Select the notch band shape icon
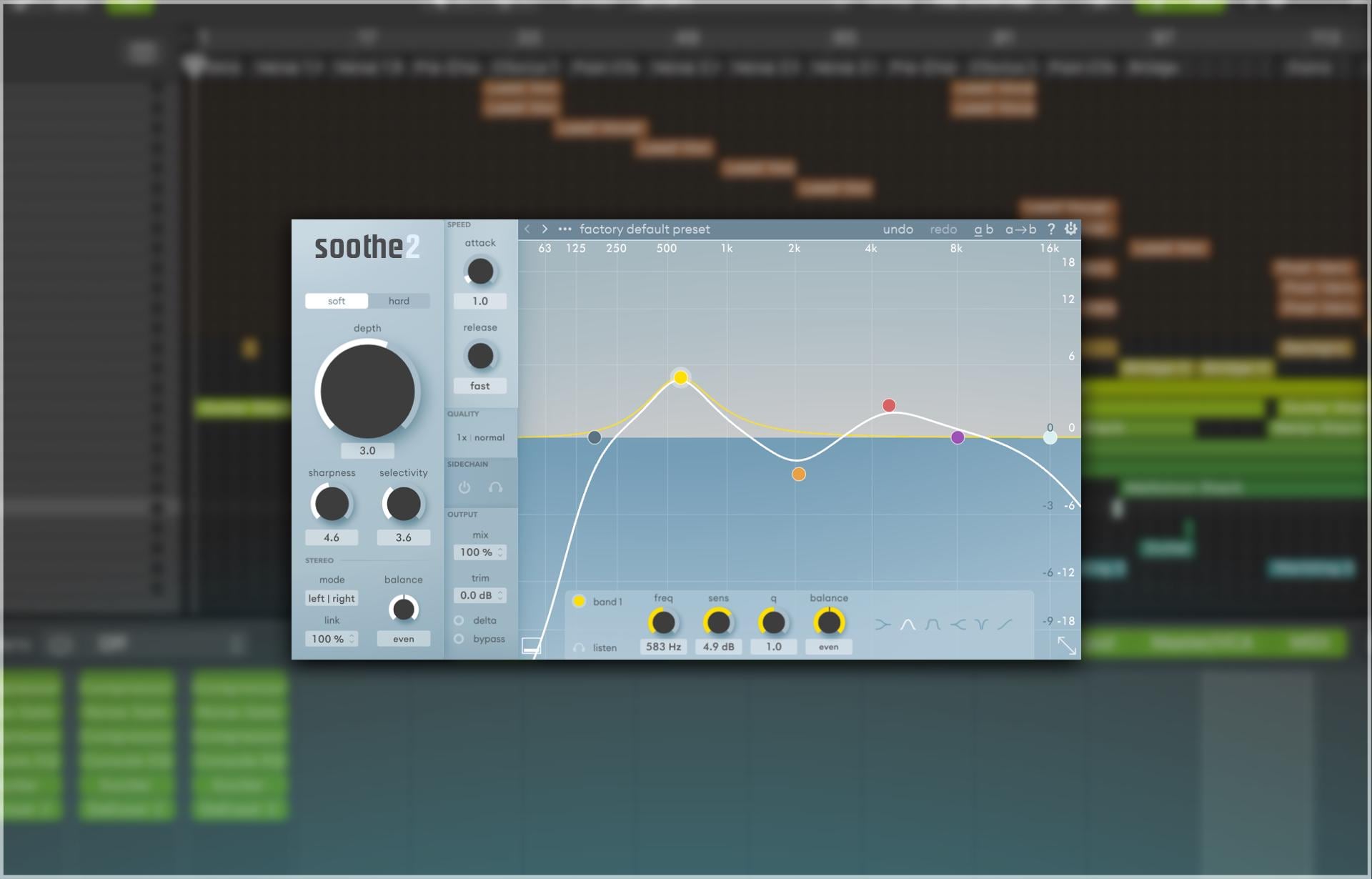This screenshot has width=1372, height=879. (x=982, y=625)
